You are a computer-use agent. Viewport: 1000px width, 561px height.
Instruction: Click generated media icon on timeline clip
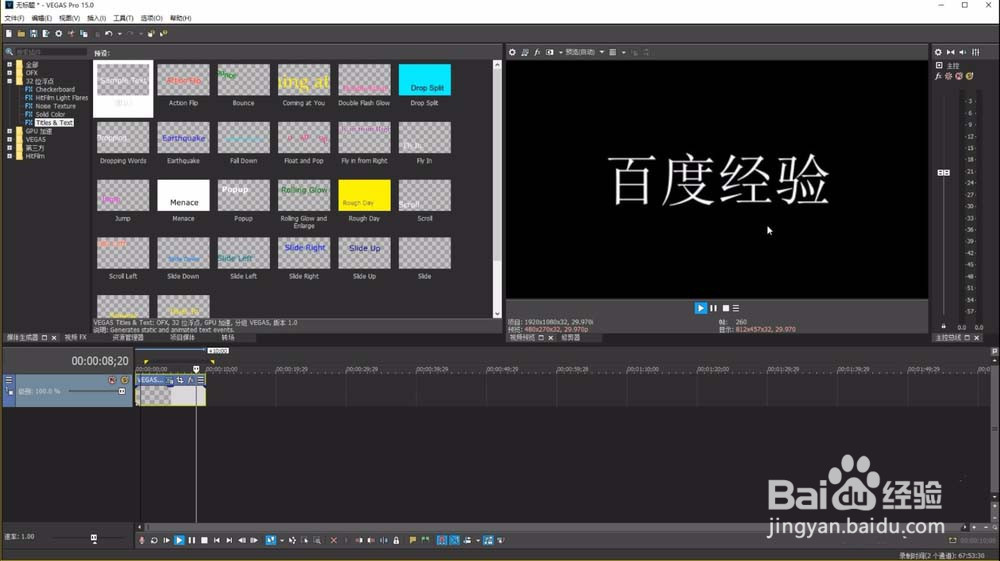pos(170,380)
